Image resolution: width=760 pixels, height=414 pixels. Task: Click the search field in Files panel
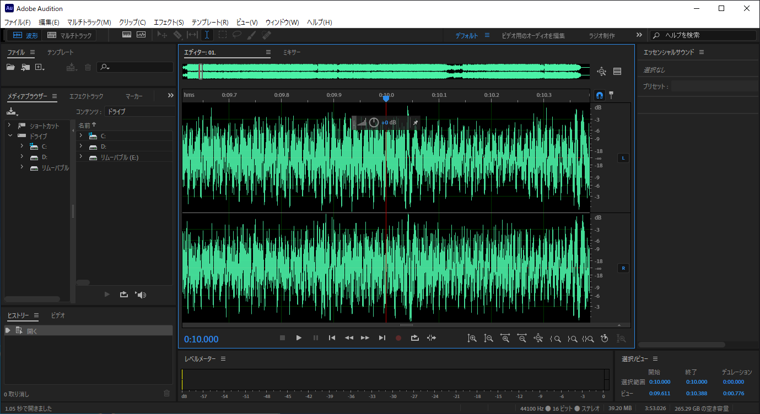[x=135, y=67]
